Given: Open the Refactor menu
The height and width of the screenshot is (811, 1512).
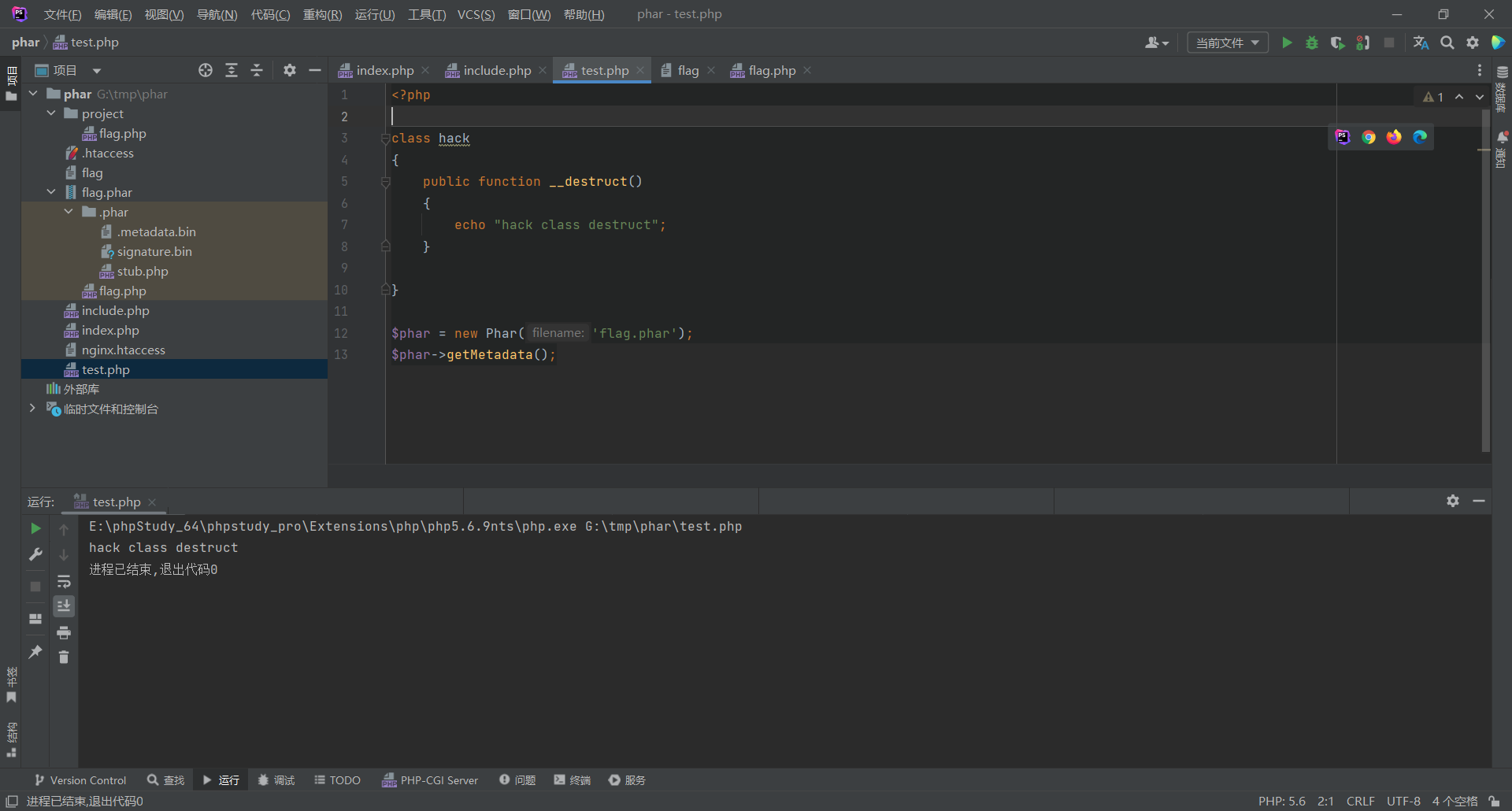Looking at the screenshot, I should point(322,14).
